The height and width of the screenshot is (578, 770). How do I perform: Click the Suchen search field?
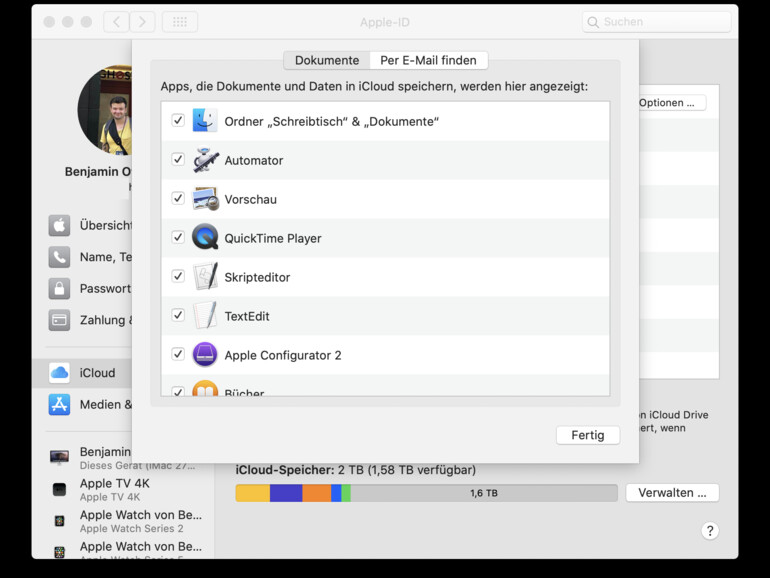[657, 22]
